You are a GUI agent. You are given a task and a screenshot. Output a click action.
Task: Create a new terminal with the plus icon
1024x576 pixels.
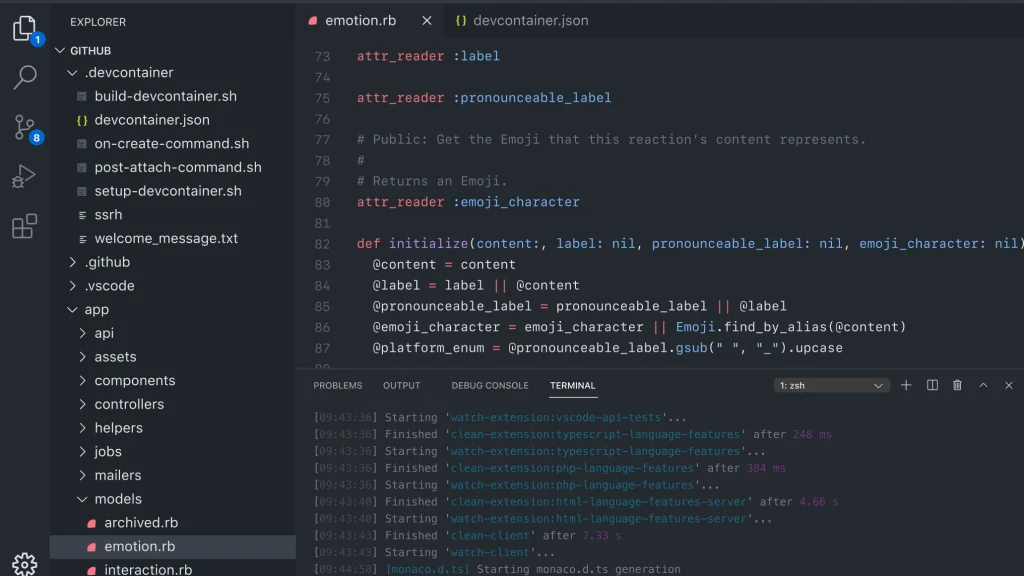click(906, 385)
